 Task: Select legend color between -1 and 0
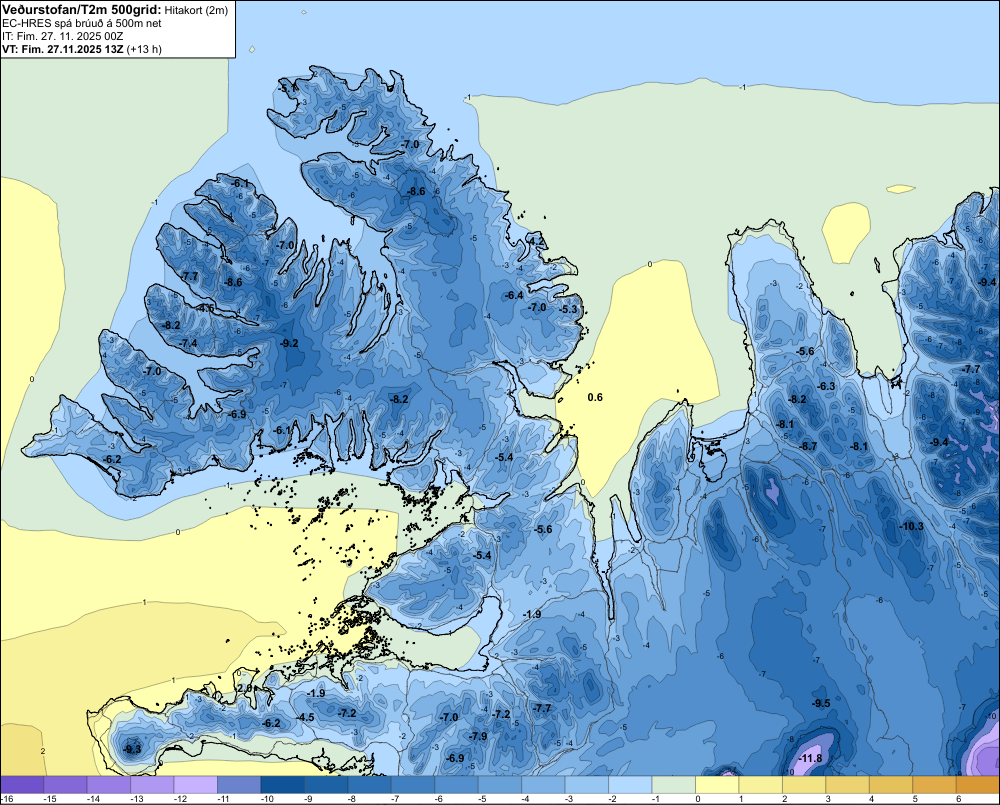pos(673,785)
